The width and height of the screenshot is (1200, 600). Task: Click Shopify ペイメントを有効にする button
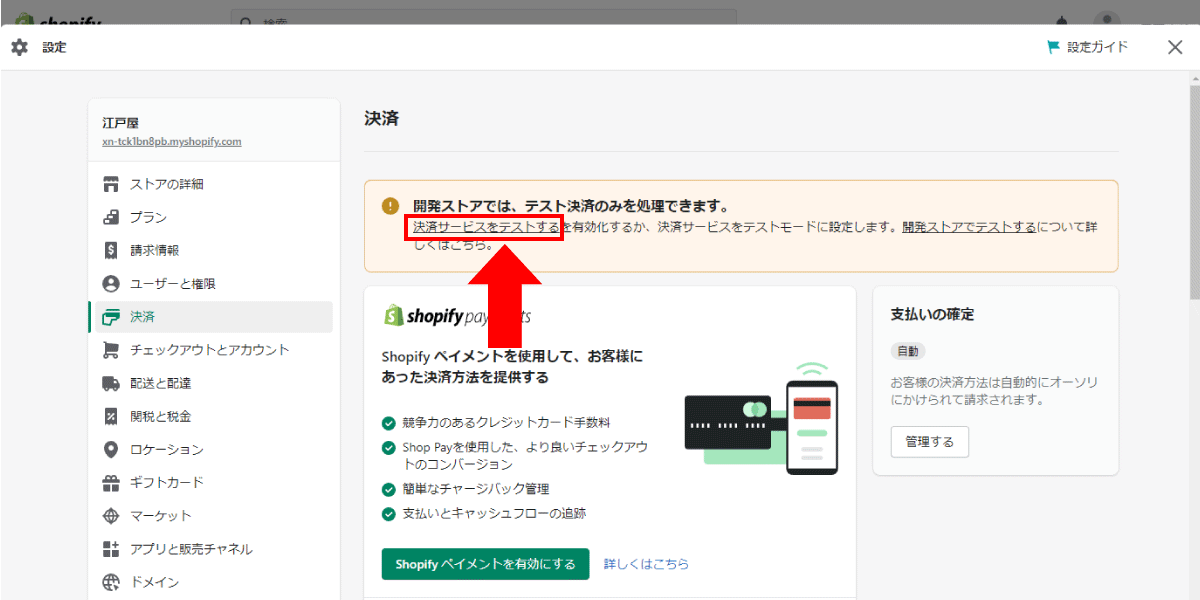click(x=485, y=564)
